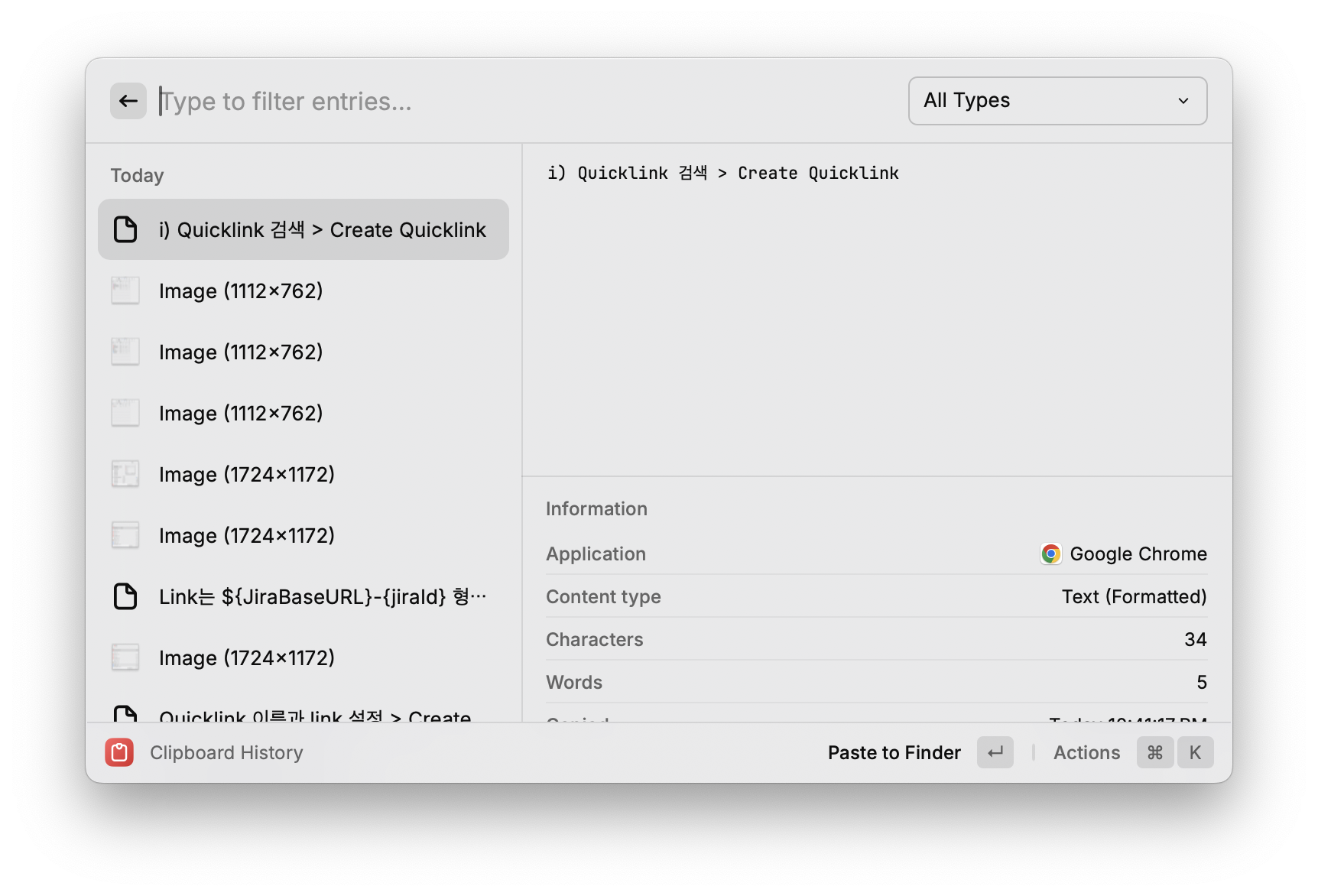Click the Application label
Image resolution: width=1318 pixels, height=896 pixels.
tap(596, 554)
